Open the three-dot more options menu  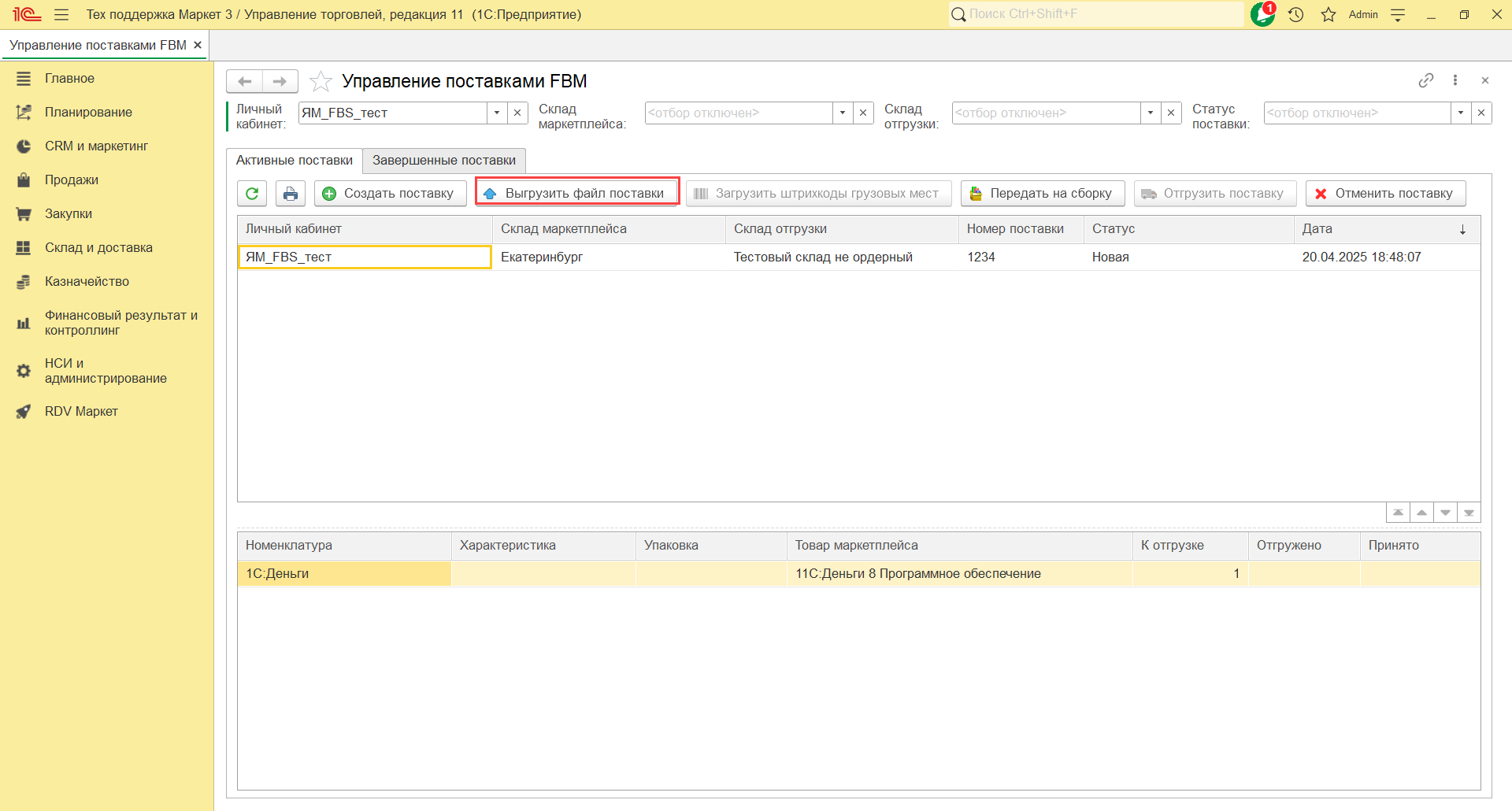(x=1455, y=80)
